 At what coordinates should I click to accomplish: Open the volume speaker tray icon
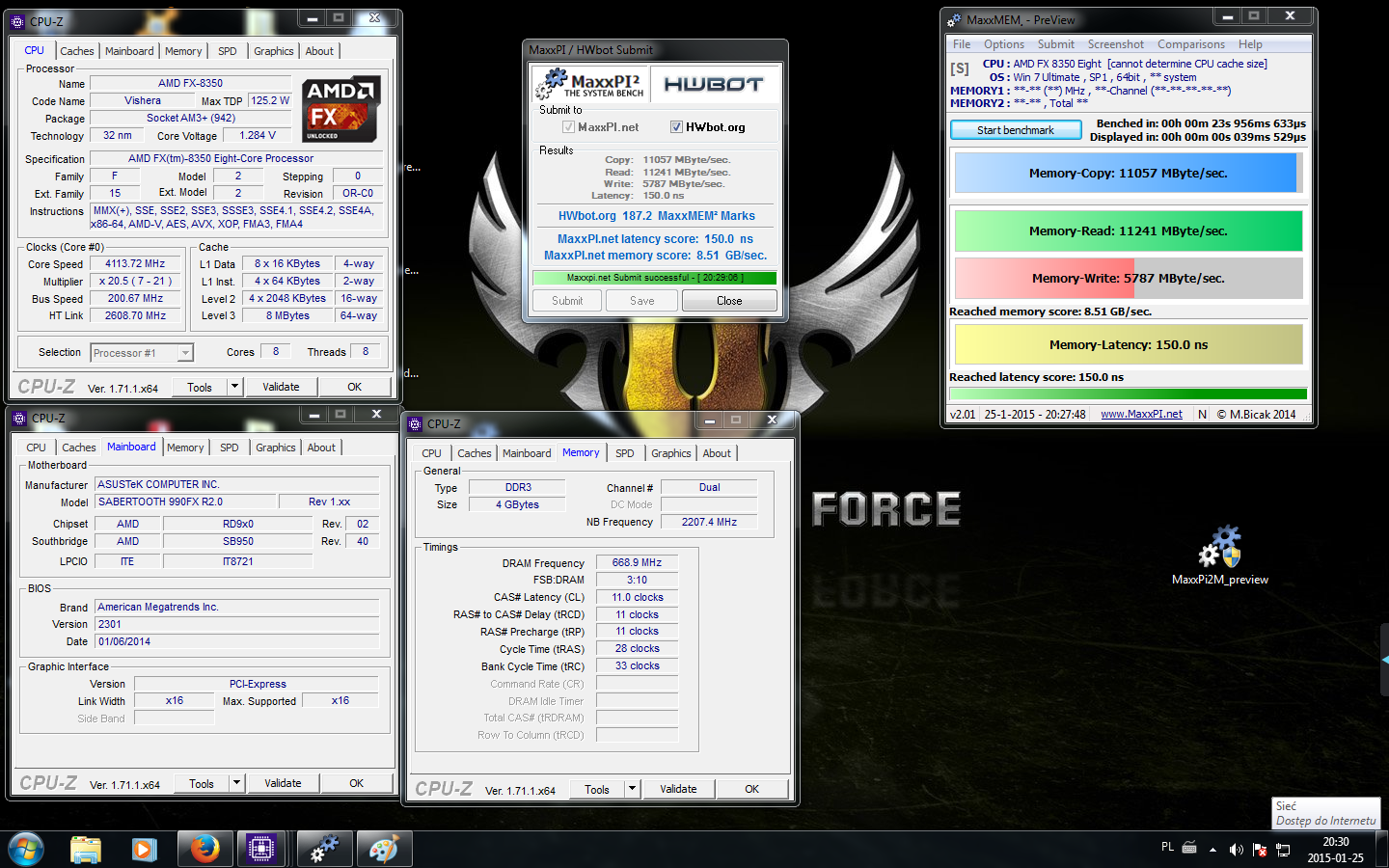(1236, 849)
